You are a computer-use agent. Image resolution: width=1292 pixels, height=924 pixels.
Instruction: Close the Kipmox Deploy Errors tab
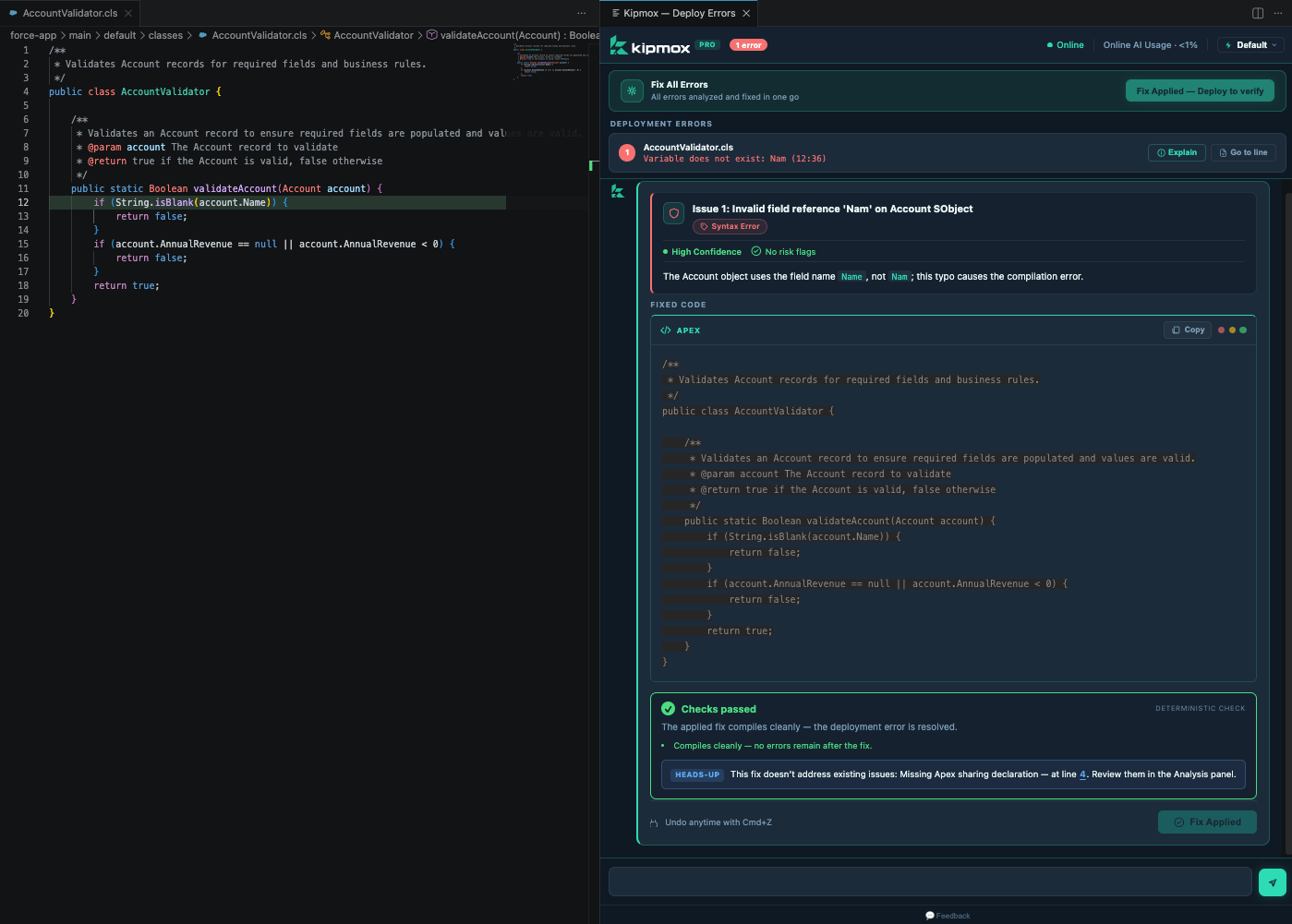pos(746,13)
